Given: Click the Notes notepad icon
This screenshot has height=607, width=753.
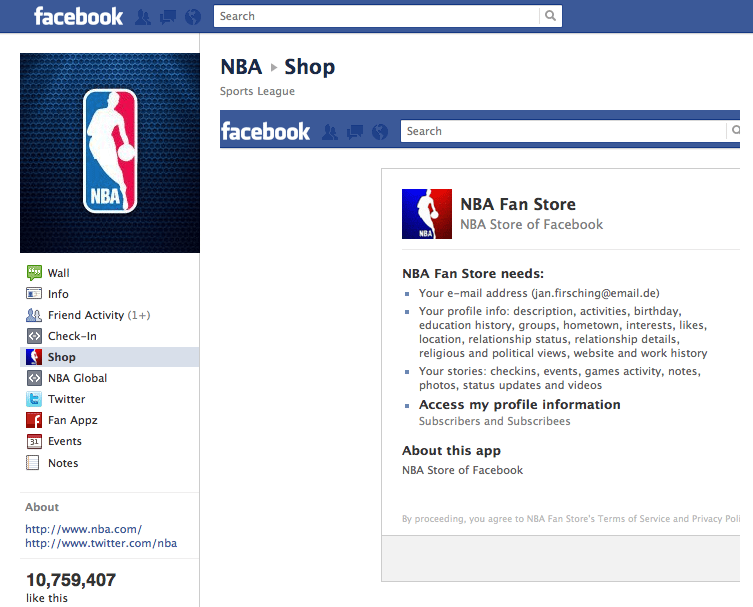Looking at the screenshot, I should pyautogui.click(x=33, y=462).
